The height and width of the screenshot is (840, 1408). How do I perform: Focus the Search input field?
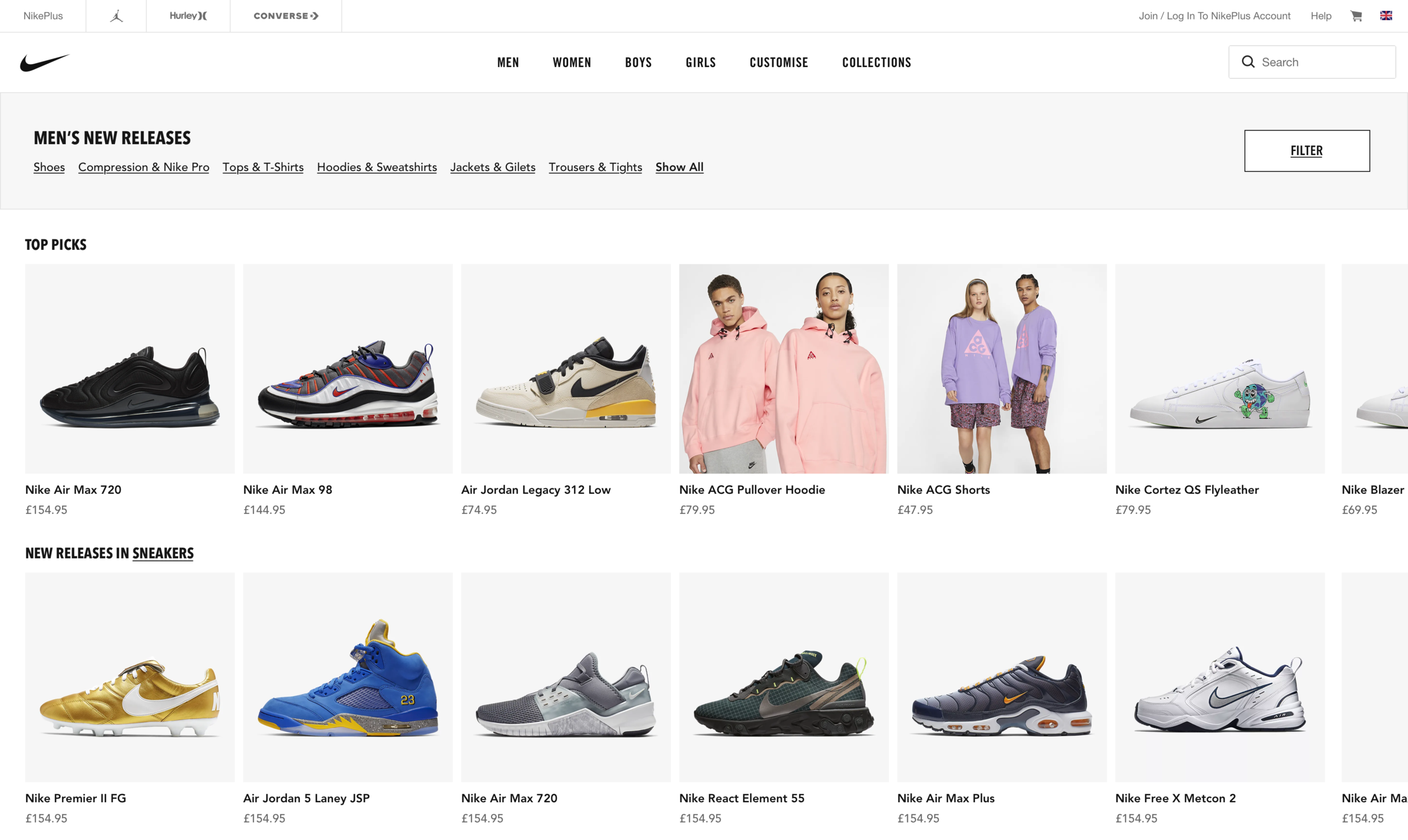point(1312,62)
